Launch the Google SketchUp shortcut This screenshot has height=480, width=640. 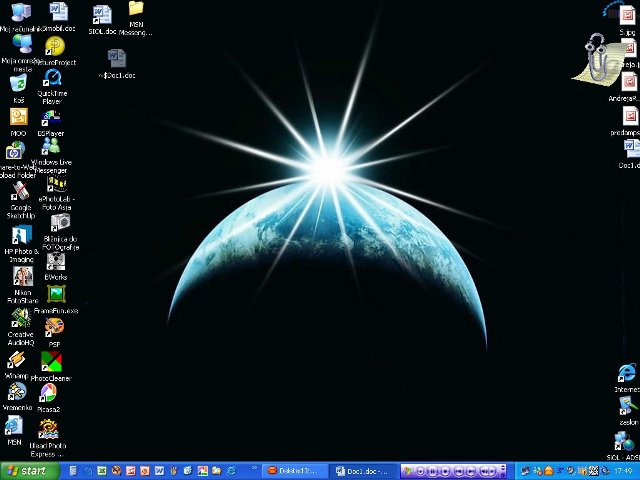click(20, 191)
